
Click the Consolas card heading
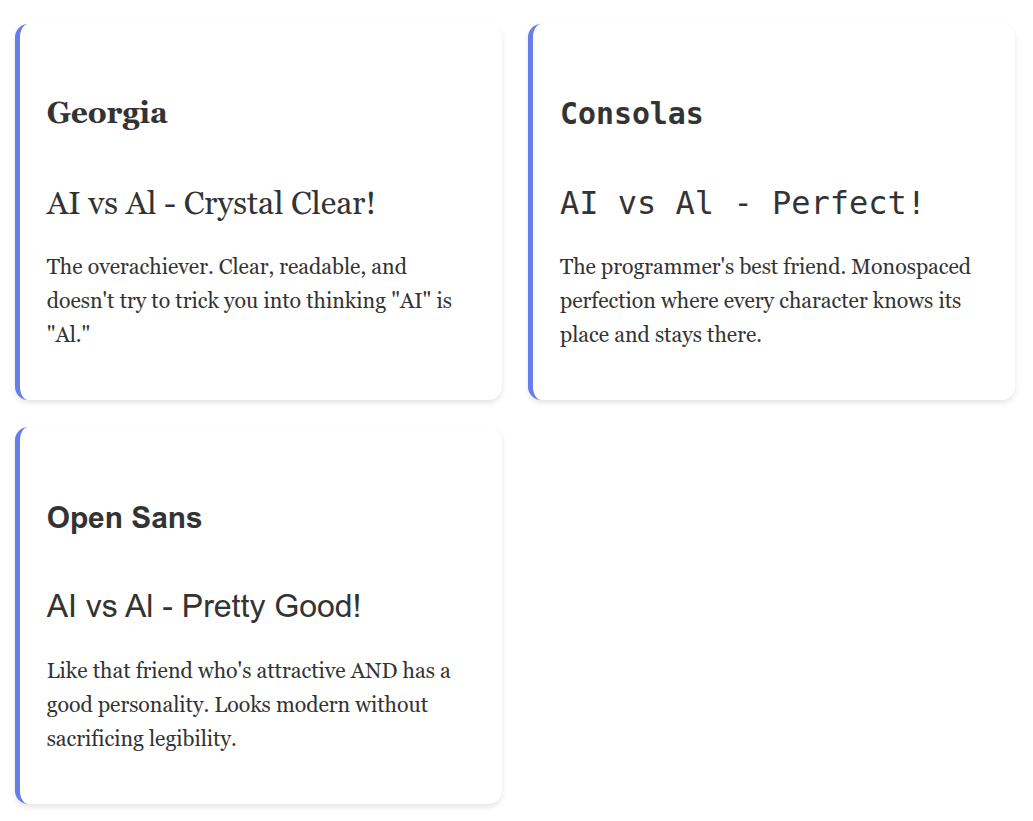click(x=631, y=113)
